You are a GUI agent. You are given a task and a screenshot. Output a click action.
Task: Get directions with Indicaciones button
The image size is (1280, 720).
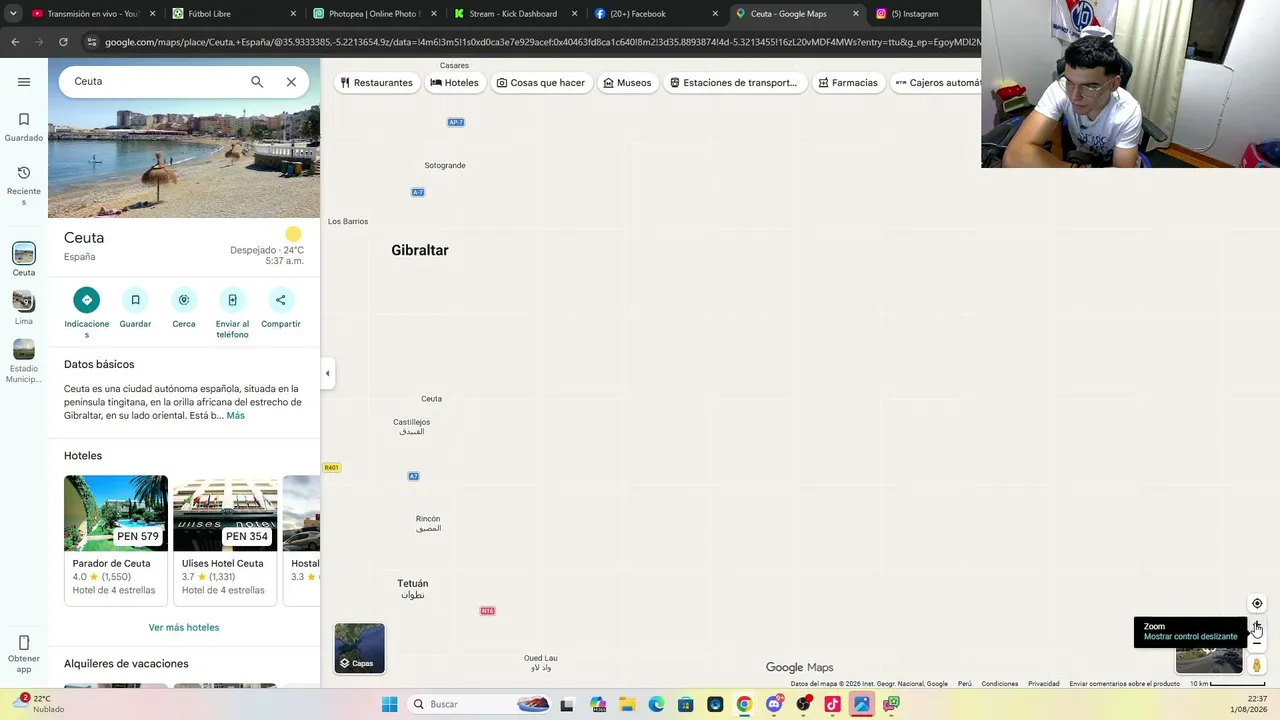[87, 300]
